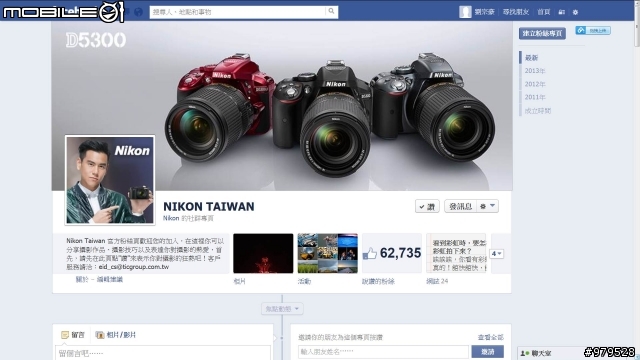
Task: Open the 尋找朋友 find friends link
Action: point(516,12)
